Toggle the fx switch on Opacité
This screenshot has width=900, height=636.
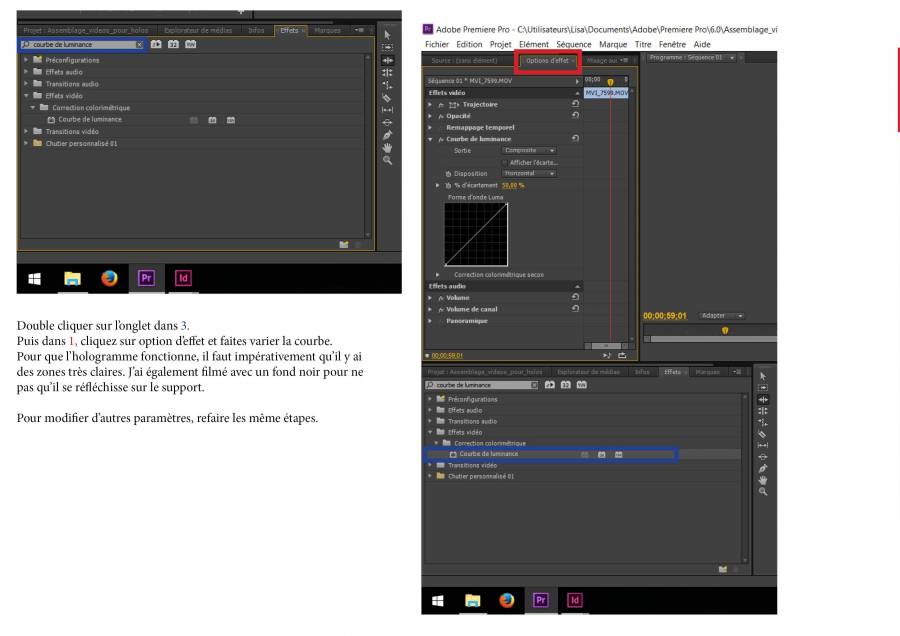pyautogui.click(x=441, y=116)
